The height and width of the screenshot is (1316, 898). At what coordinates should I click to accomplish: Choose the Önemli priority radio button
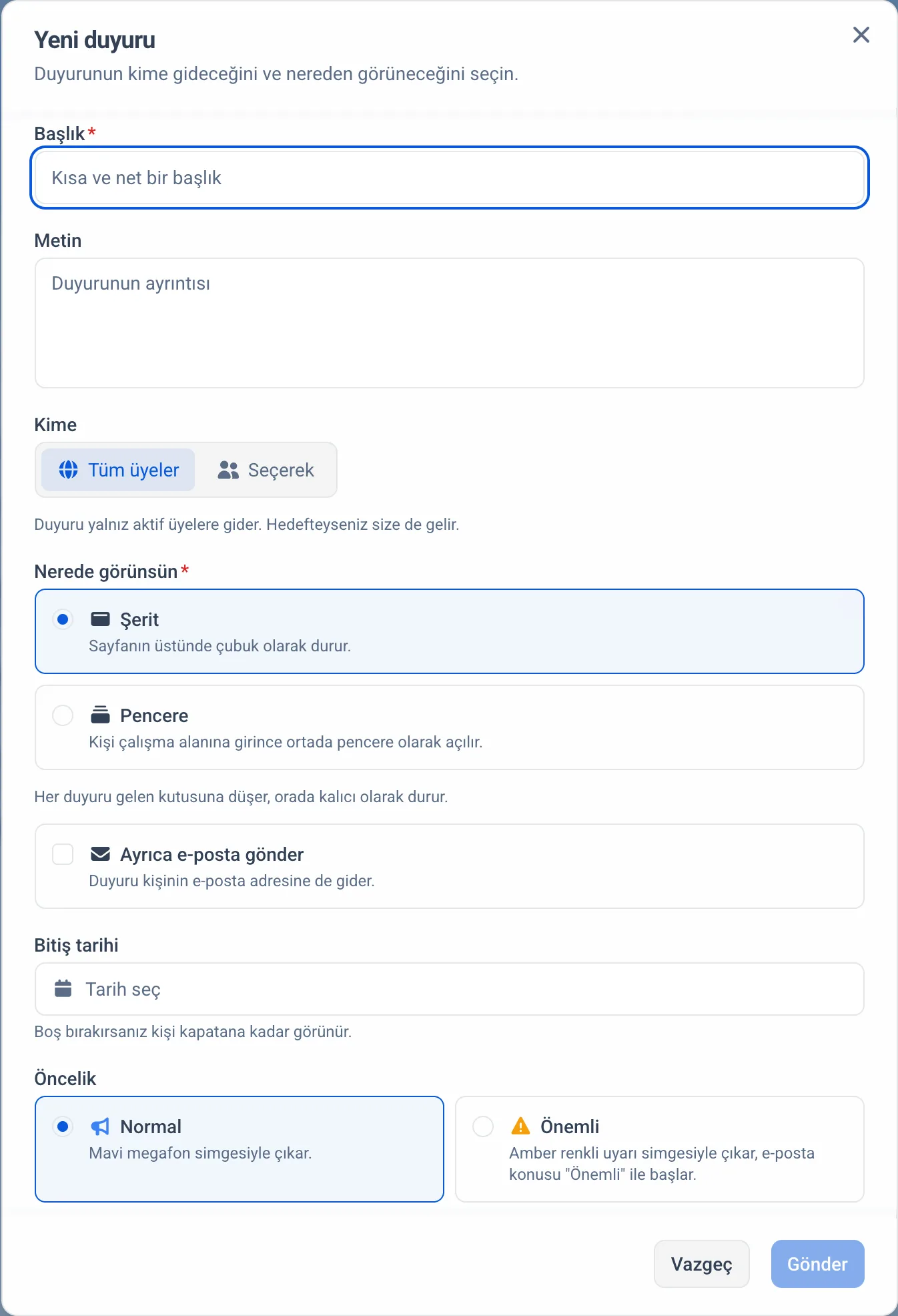[x=483, y=1126]
